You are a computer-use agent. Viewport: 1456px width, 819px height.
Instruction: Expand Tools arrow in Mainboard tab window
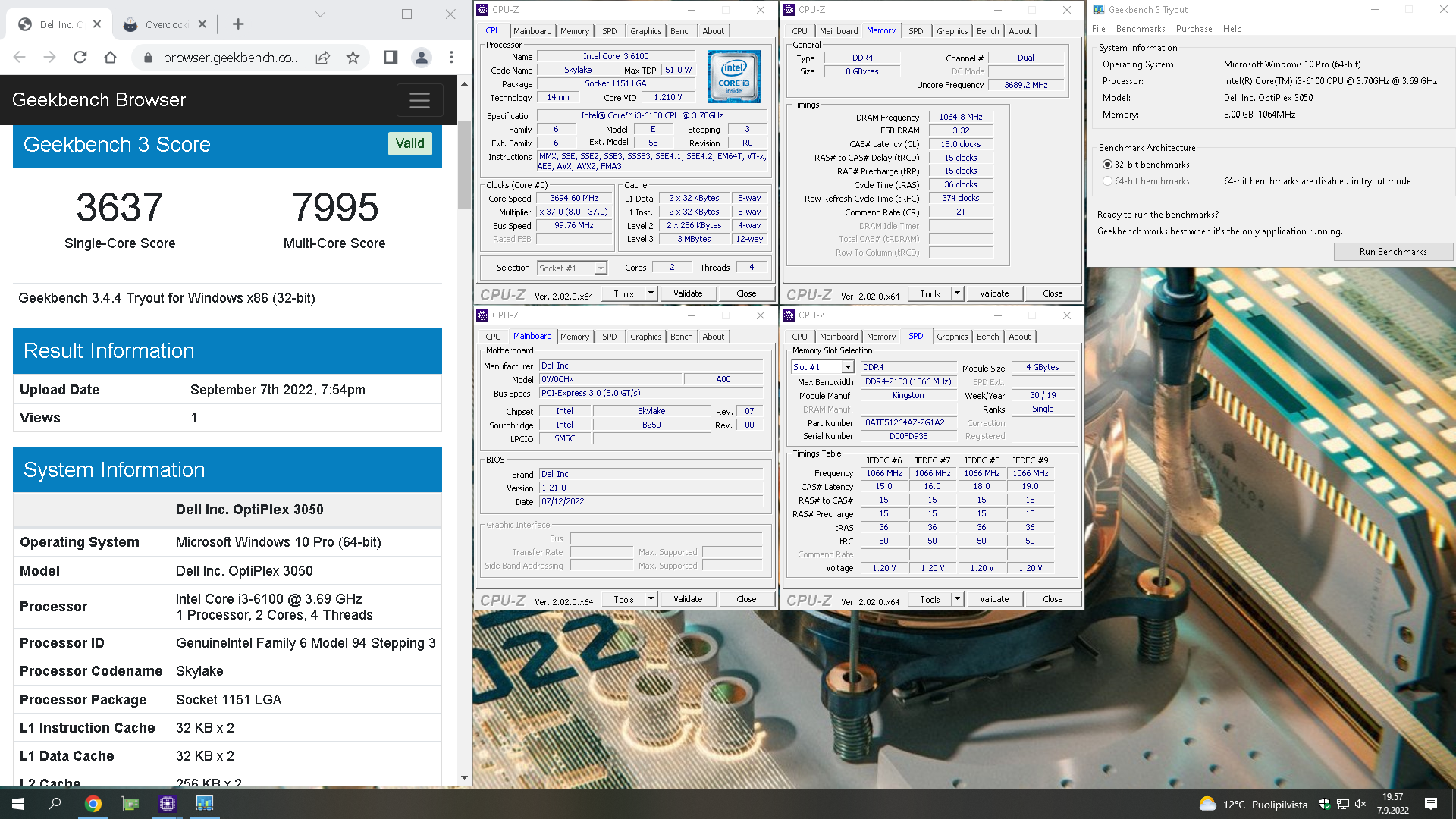(651, 599)
